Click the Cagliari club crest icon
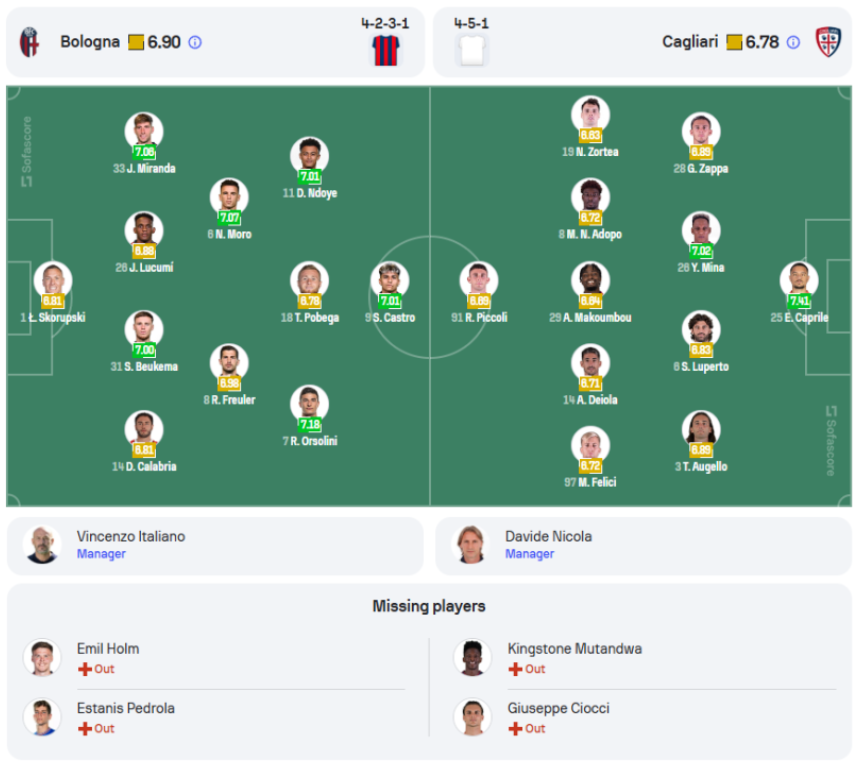868x767 pixels. [828, 42]
